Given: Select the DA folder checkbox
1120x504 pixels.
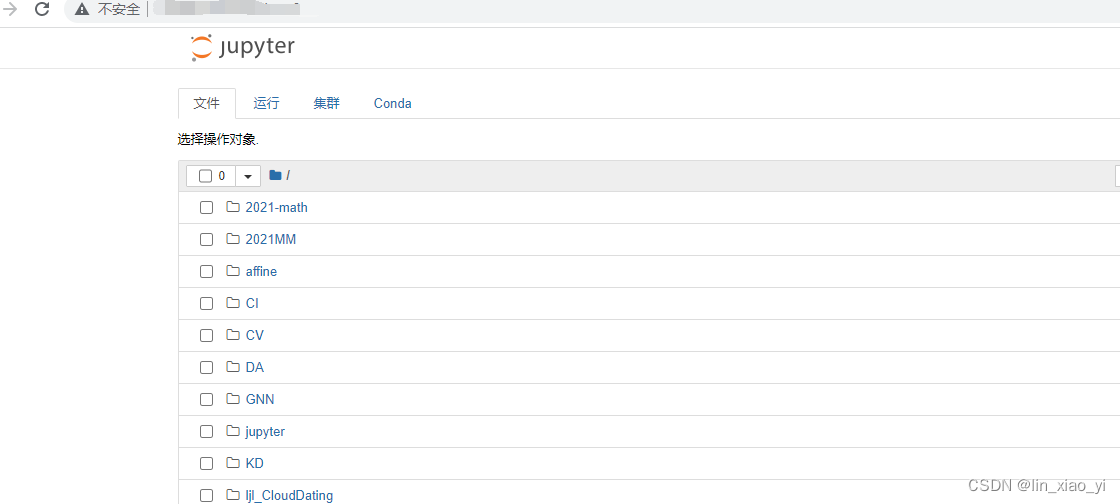Looking at the screenshot, I should pyautogui.click(x=206, y=368).
